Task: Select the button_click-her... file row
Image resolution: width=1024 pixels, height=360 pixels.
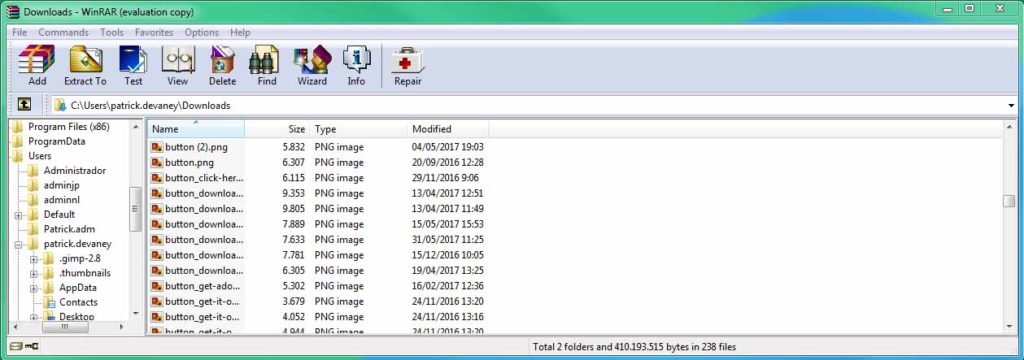Action: [319, 178]
